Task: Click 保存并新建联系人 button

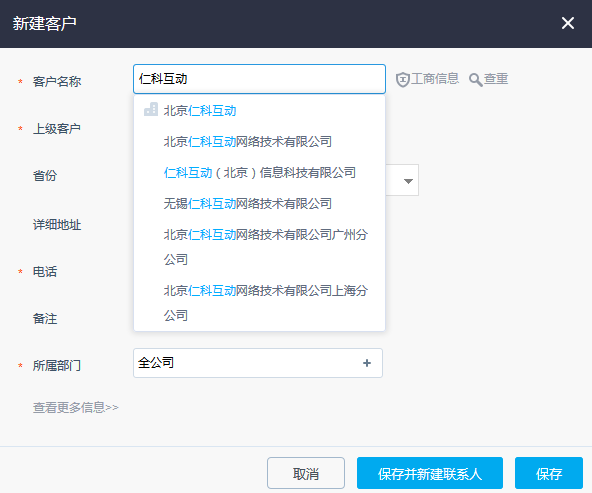Action: [430, 473]
